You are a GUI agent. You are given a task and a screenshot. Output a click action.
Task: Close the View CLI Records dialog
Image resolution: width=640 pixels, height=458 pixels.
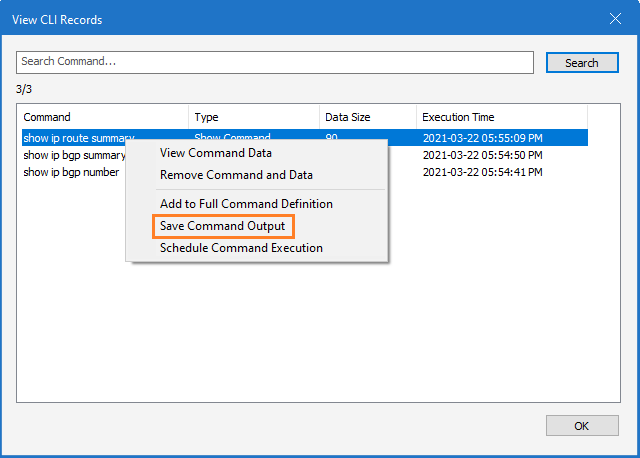615,19
